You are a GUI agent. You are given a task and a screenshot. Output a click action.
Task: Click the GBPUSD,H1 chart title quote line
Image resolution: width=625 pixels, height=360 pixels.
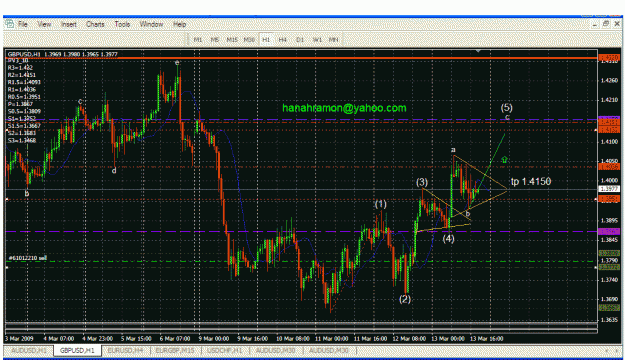[x=63, y=54]
